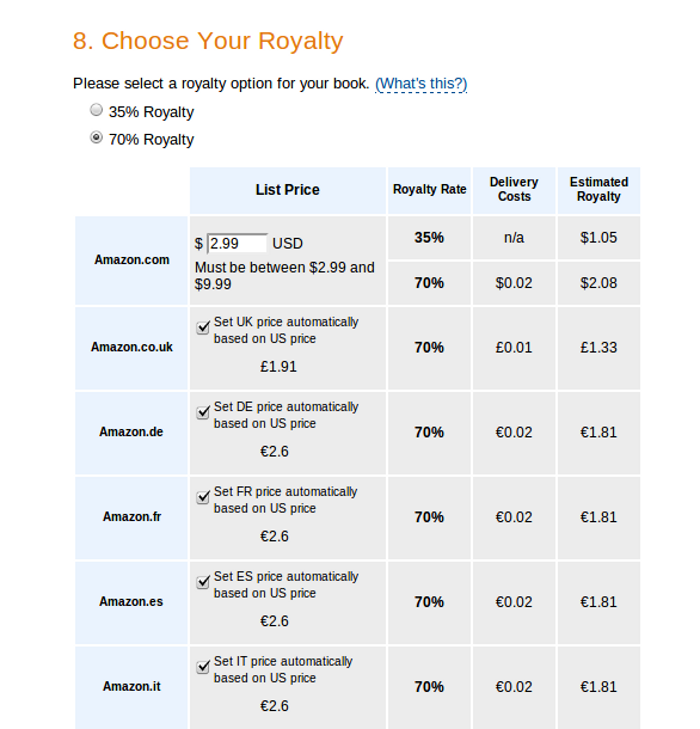Click the USD list price input field
The width and height of the screenshot is (700, 729).
(237, 243)
